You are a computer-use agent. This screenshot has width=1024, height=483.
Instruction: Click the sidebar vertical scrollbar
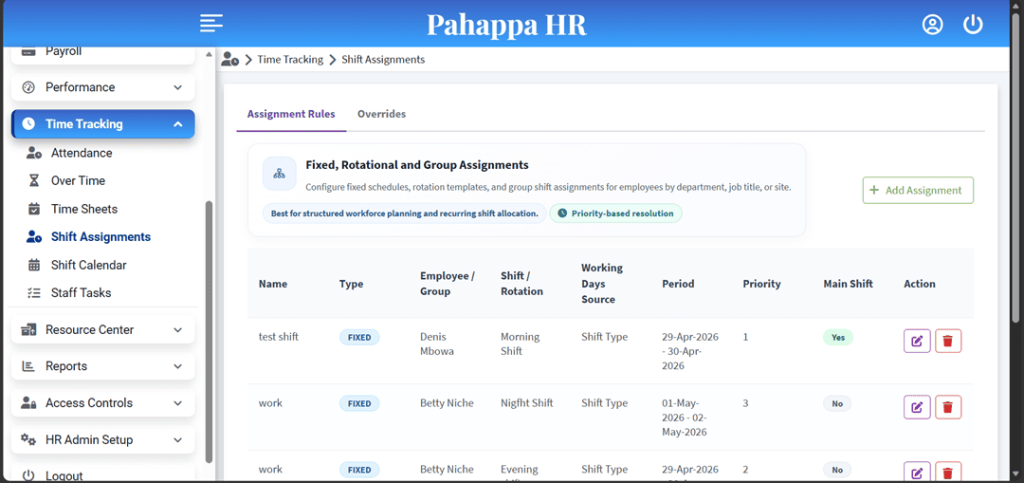point(209,332)
